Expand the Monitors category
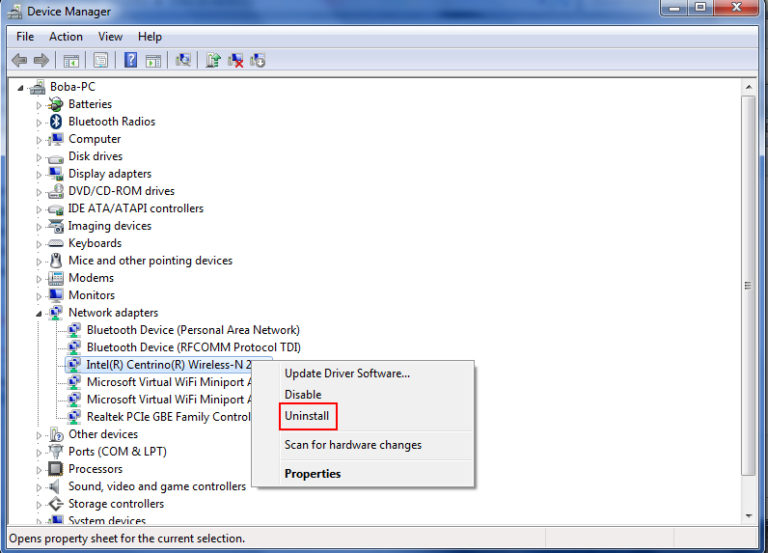Image resolution: width=768 pixels, height=553 pixels. (39, 296)
